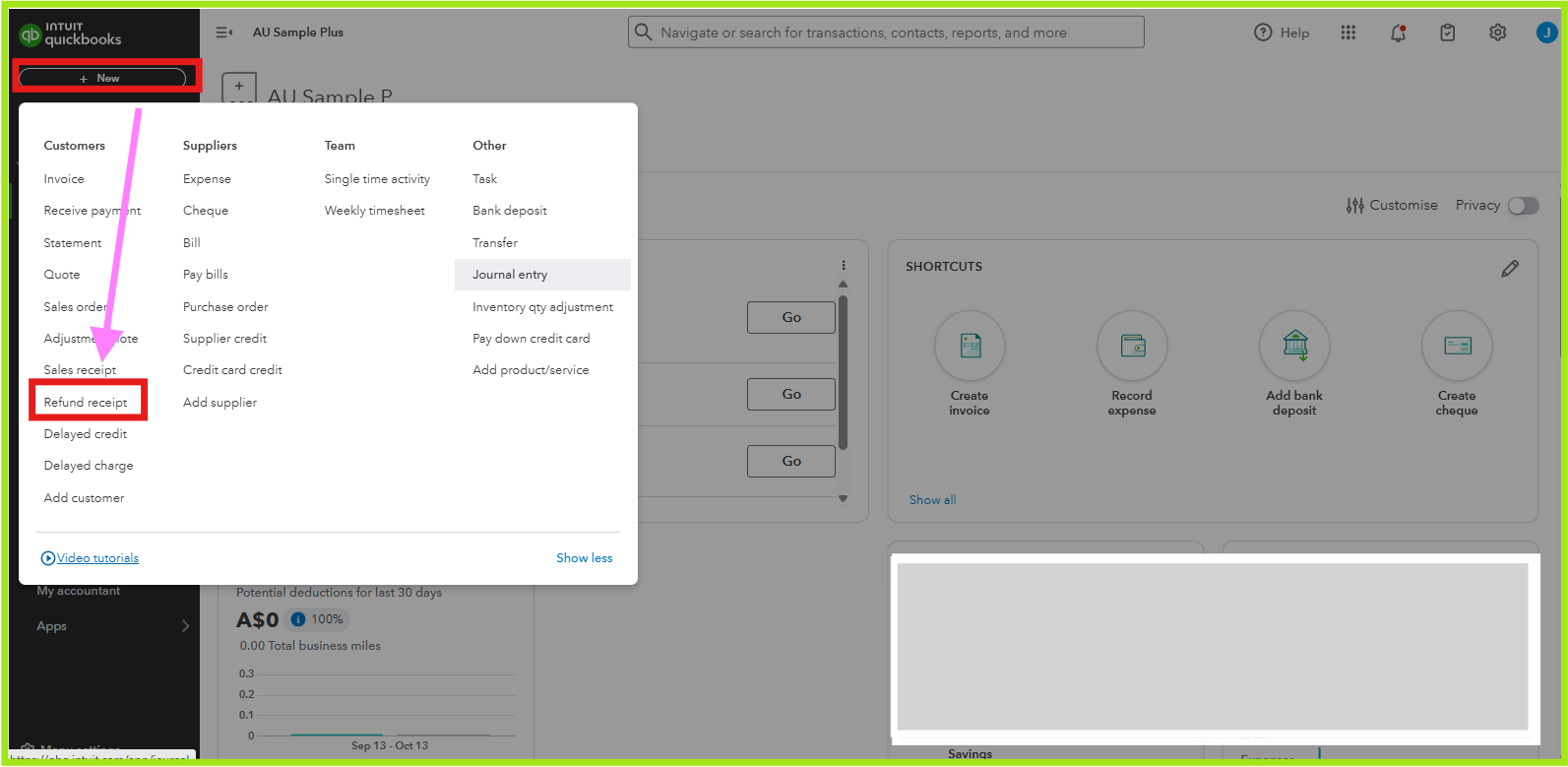Open the settings gear icon
The image size is (1568, 767).
(1497, 32)
